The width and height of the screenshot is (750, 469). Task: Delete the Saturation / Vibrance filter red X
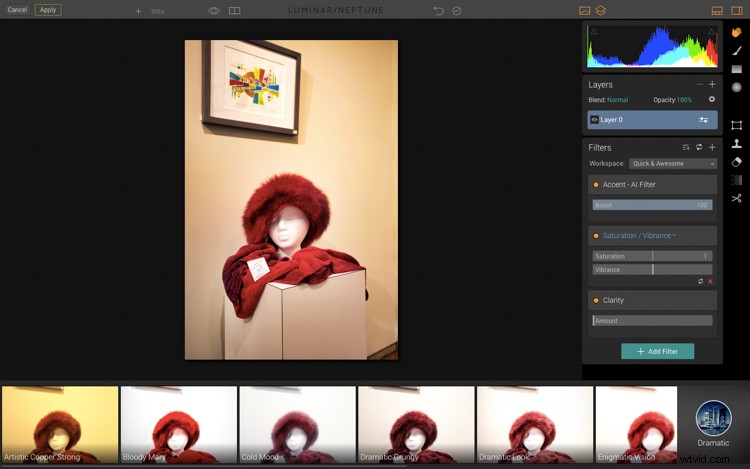pos(710,282)
